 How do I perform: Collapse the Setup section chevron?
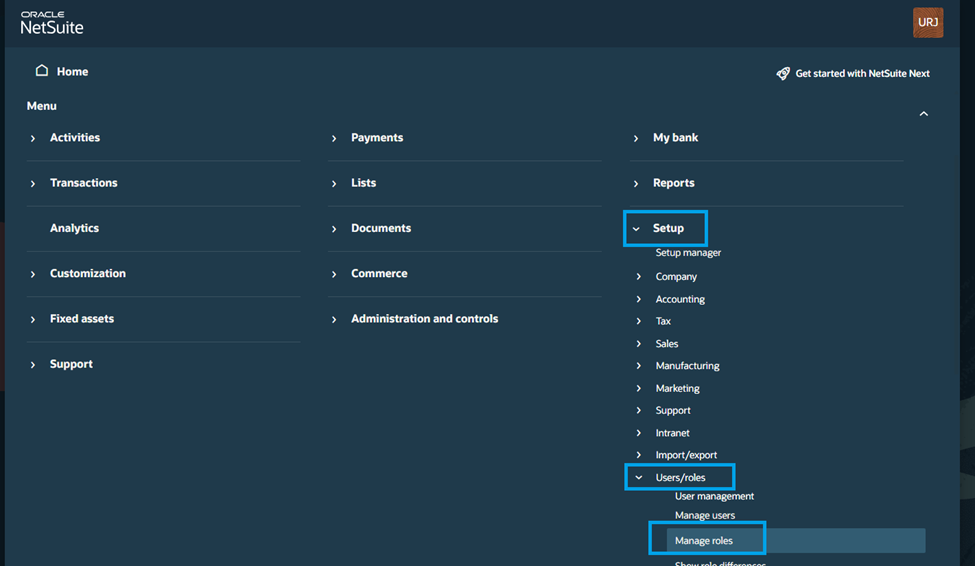635,229
